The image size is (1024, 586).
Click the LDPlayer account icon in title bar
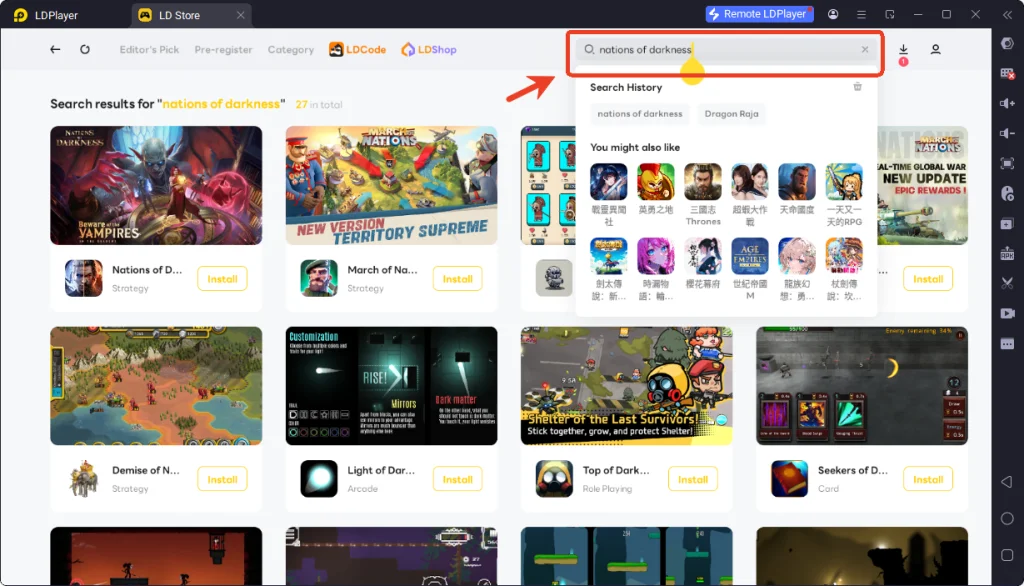833,14
